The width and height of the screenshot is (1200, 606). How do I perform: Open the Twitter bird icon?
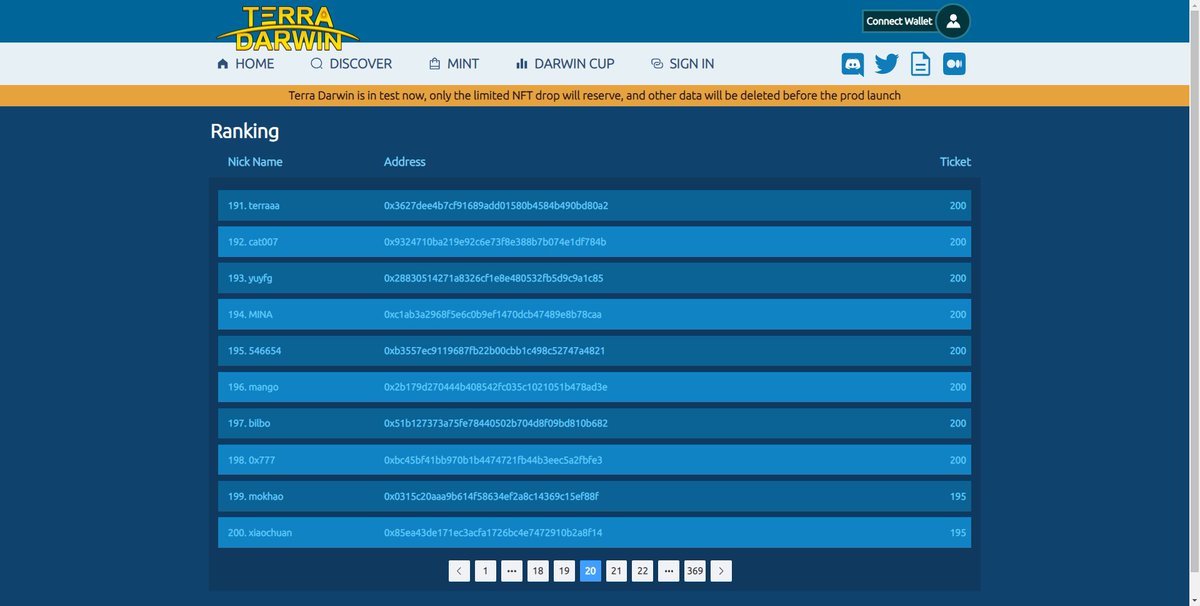(x=886, y=64)
